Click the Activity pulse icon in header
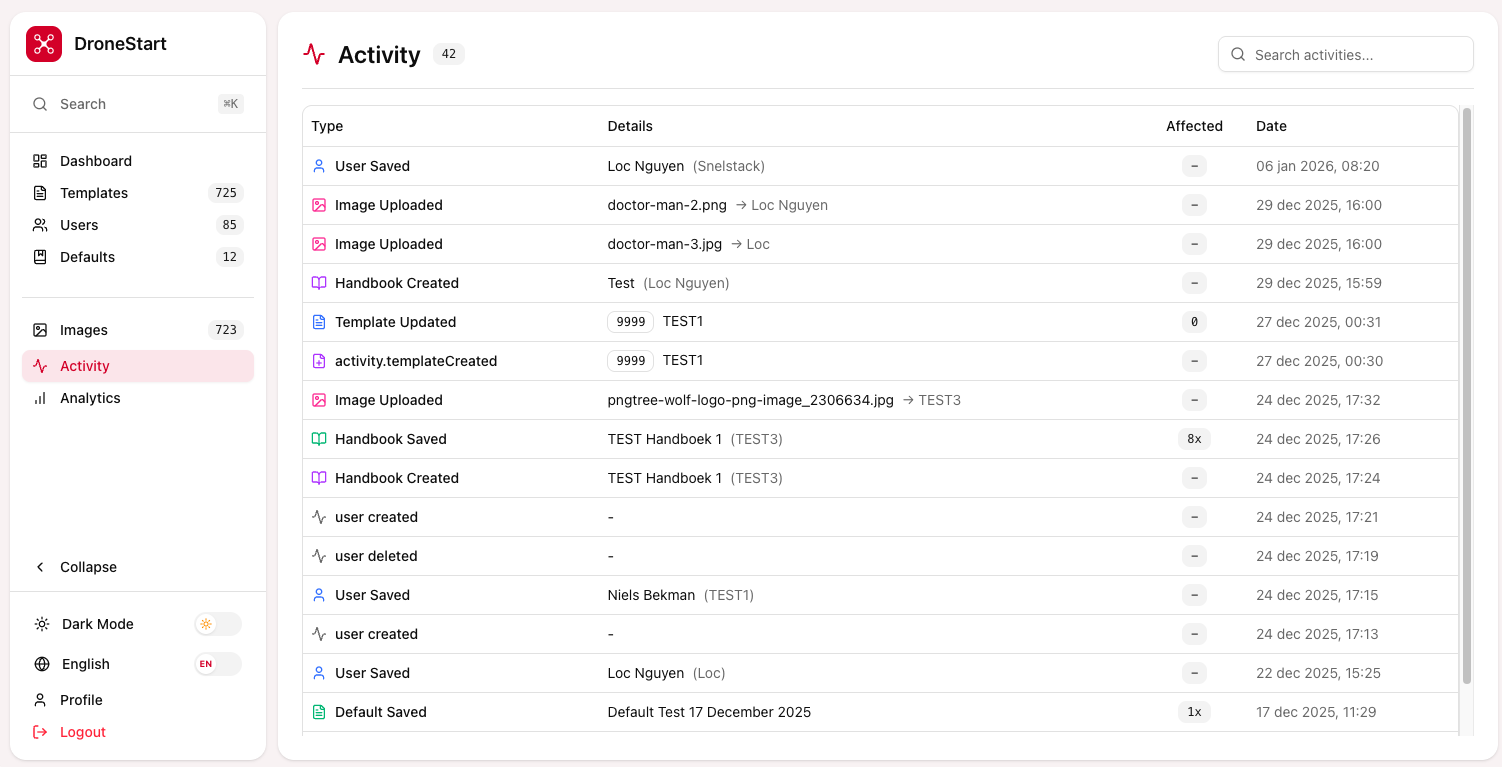This screenshot has width=1502, height=767. [314, 55]
